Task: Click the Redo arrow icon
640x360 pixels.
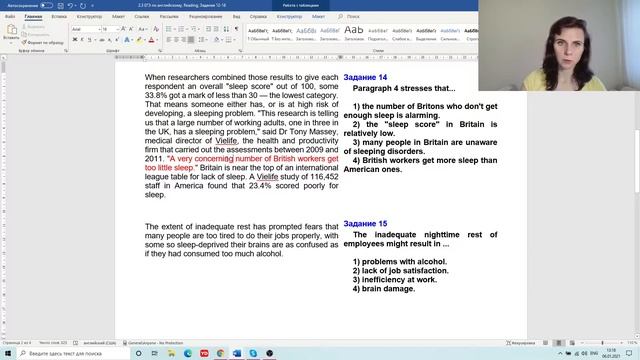Action: [x=83, y=6]
